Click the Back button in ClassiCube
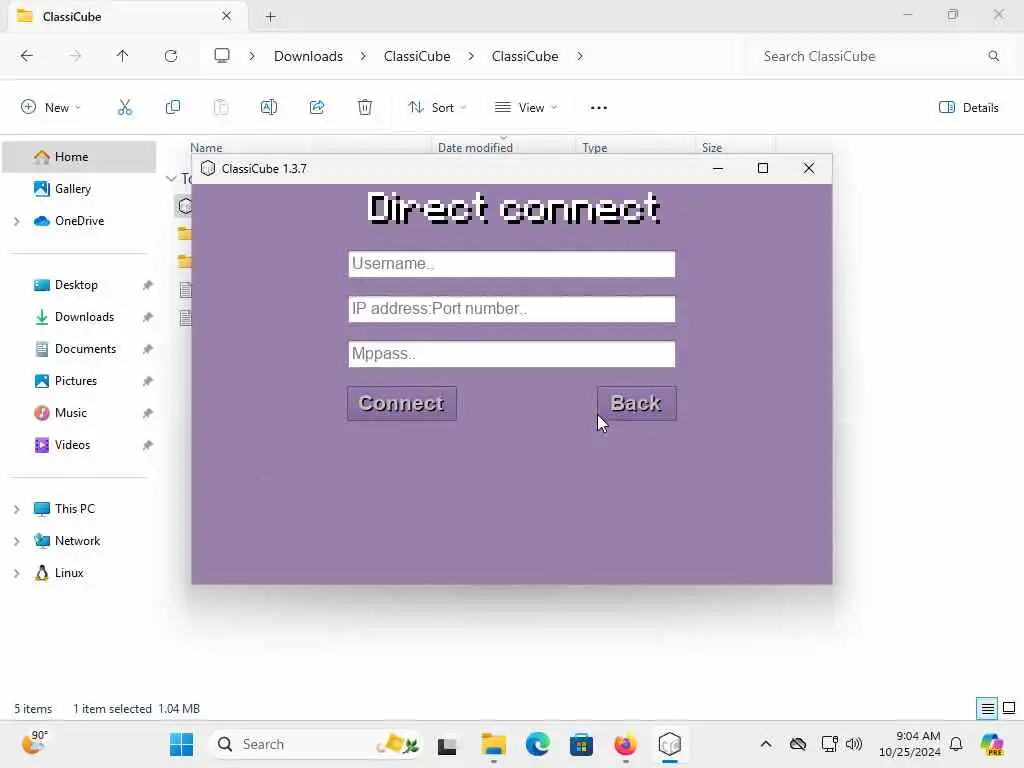This screenshot has height=768, width=1024. (637, 404)
